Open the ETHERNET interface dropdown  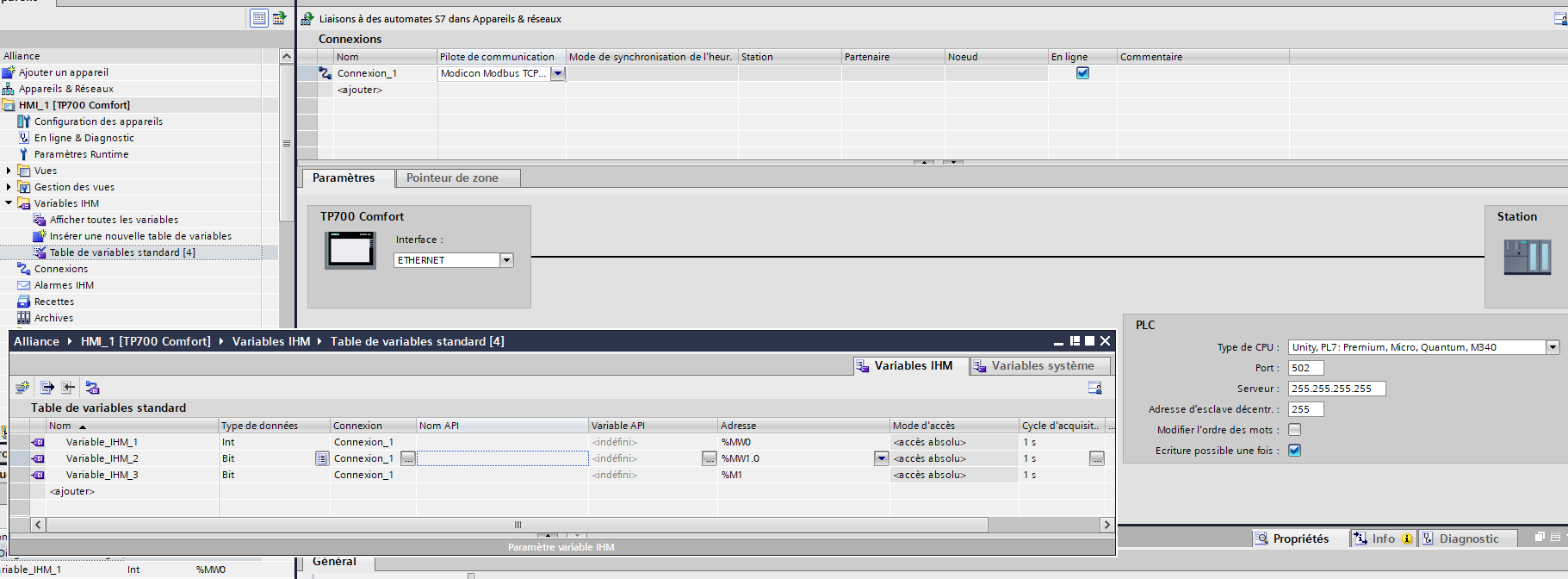coord(506,260)
